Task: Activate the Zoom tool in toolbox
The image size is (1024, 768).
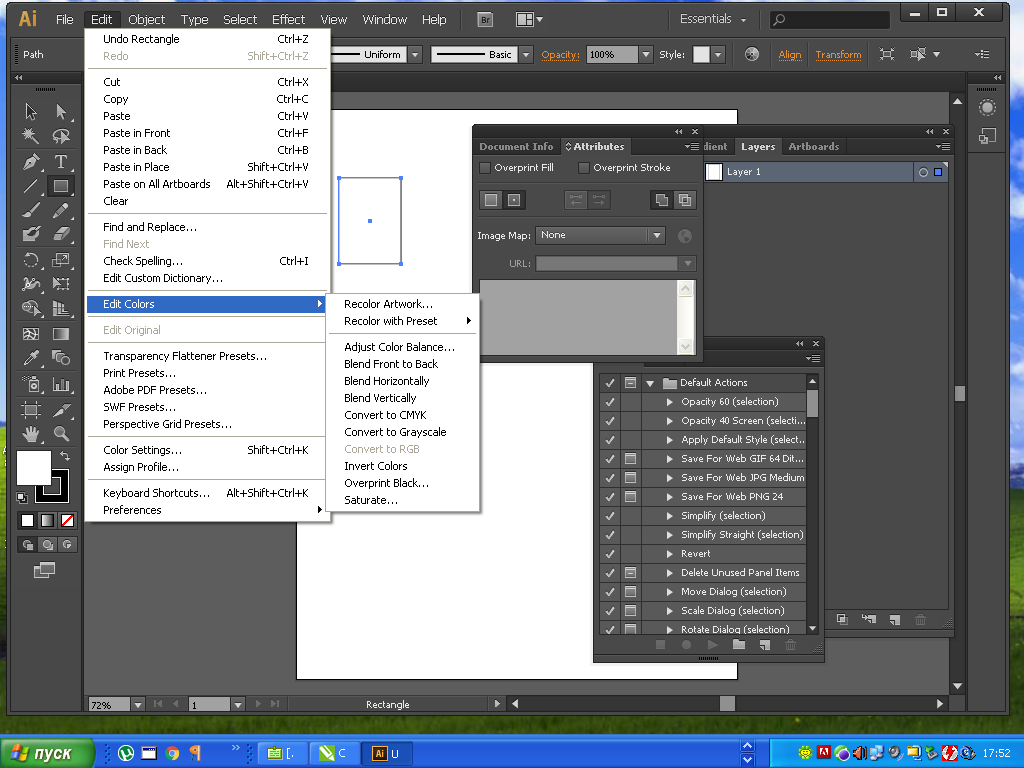Action: tap(61, 434)
